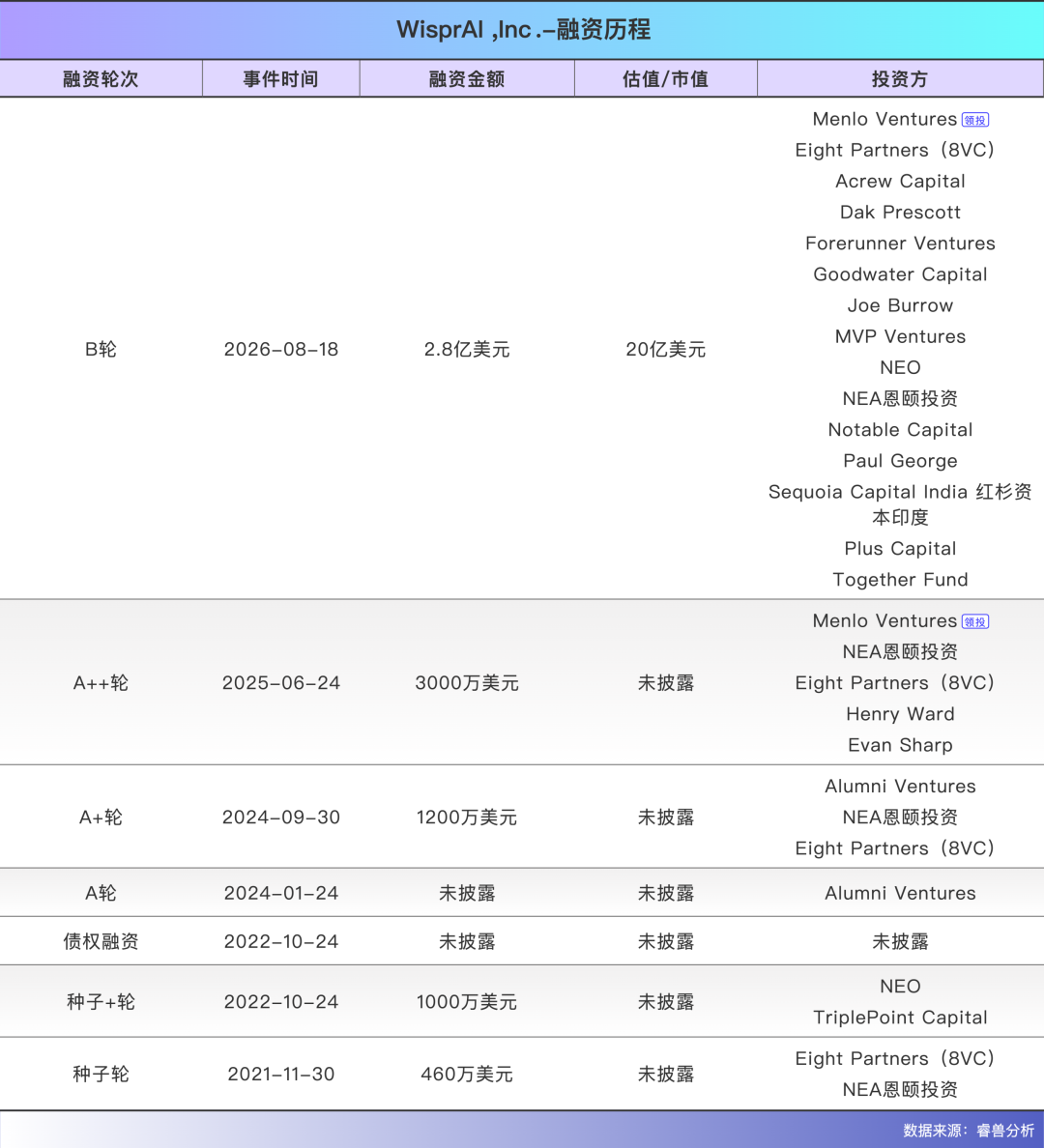Click the date 2024-09-30
This screenshot has height=1148, width=1044.
click(x=281, y=818)
